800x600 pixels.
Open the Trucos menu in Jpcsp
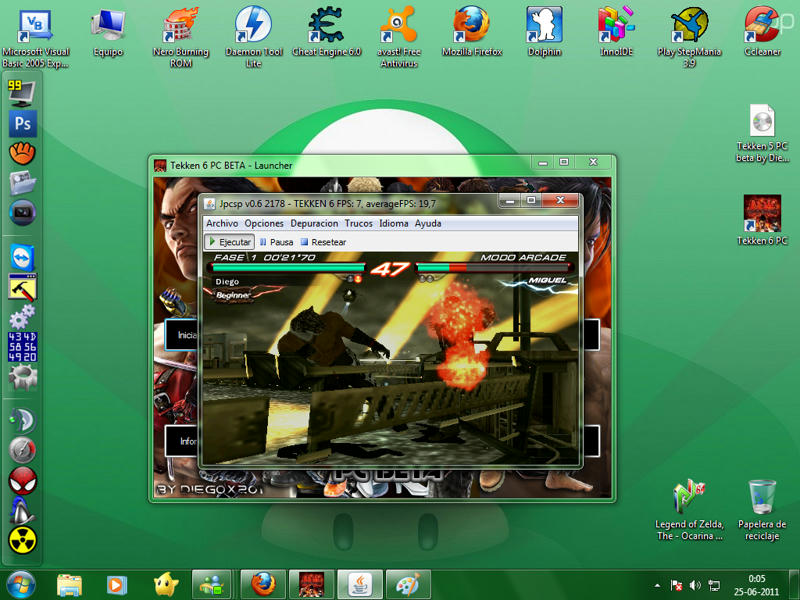coord(358,223)
